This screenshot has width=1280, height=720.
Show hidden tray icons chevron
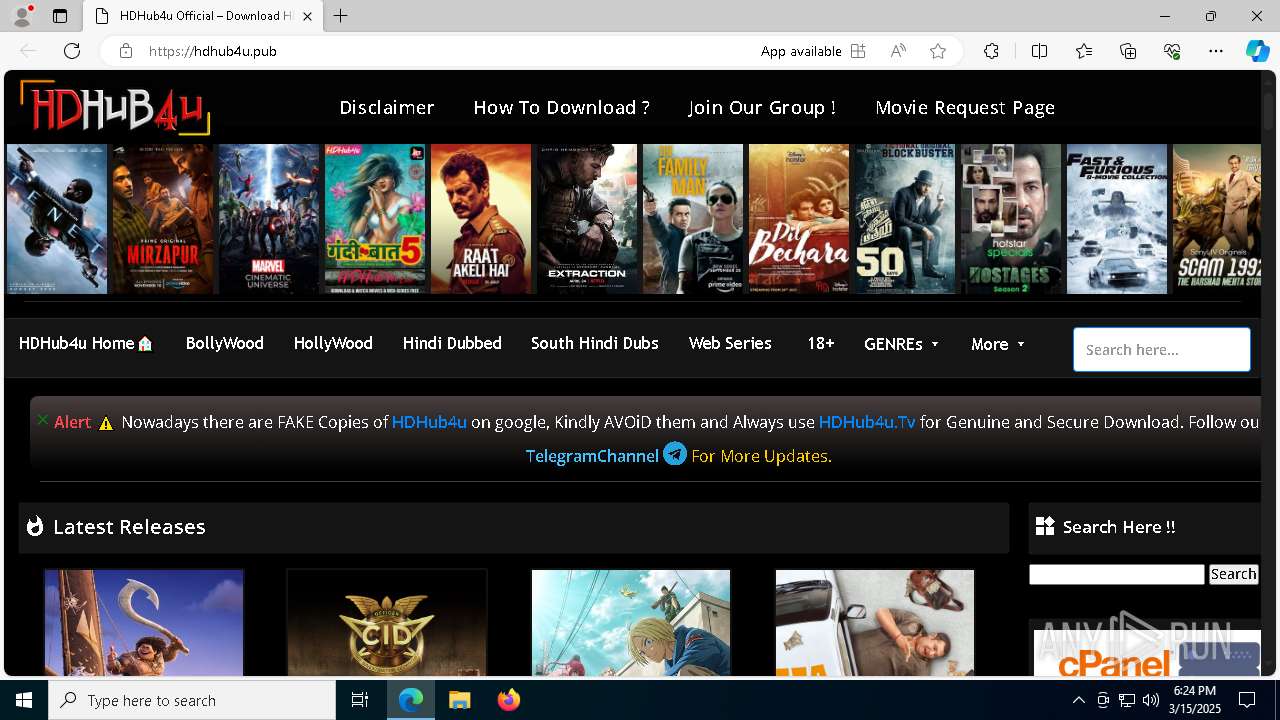1078,700
